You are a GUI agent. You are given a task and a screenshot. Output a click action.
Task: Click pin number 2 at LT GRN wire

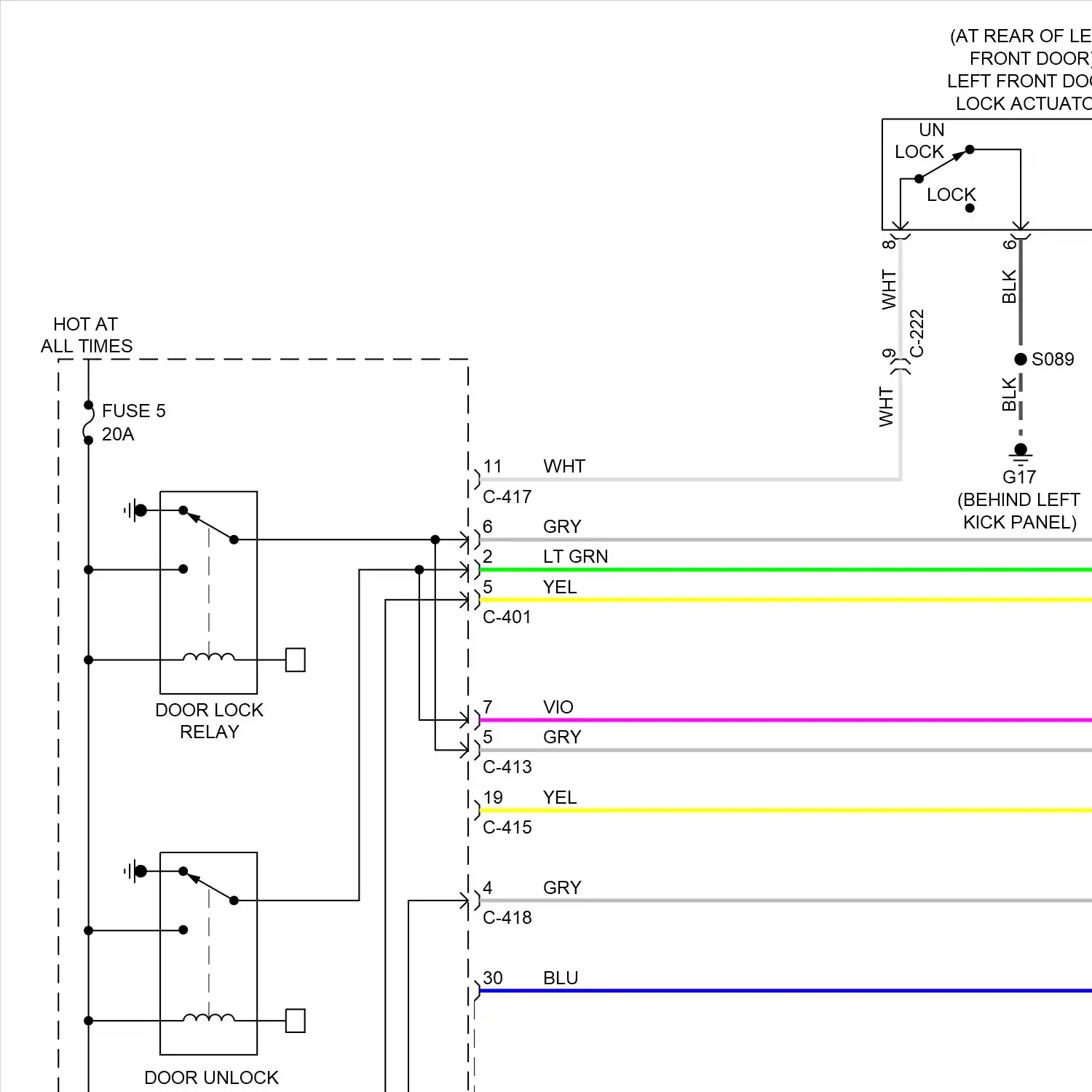point(488,556)
